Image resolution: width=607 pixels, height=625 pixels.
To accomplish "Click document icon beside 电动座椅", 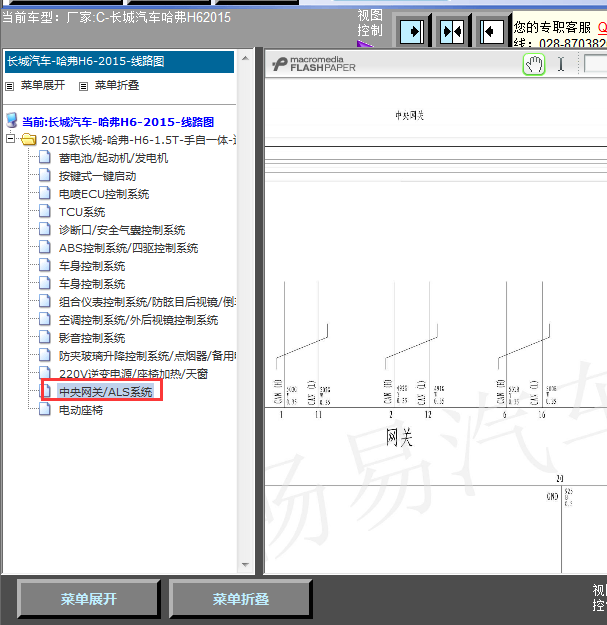I will tap(45, 409).
